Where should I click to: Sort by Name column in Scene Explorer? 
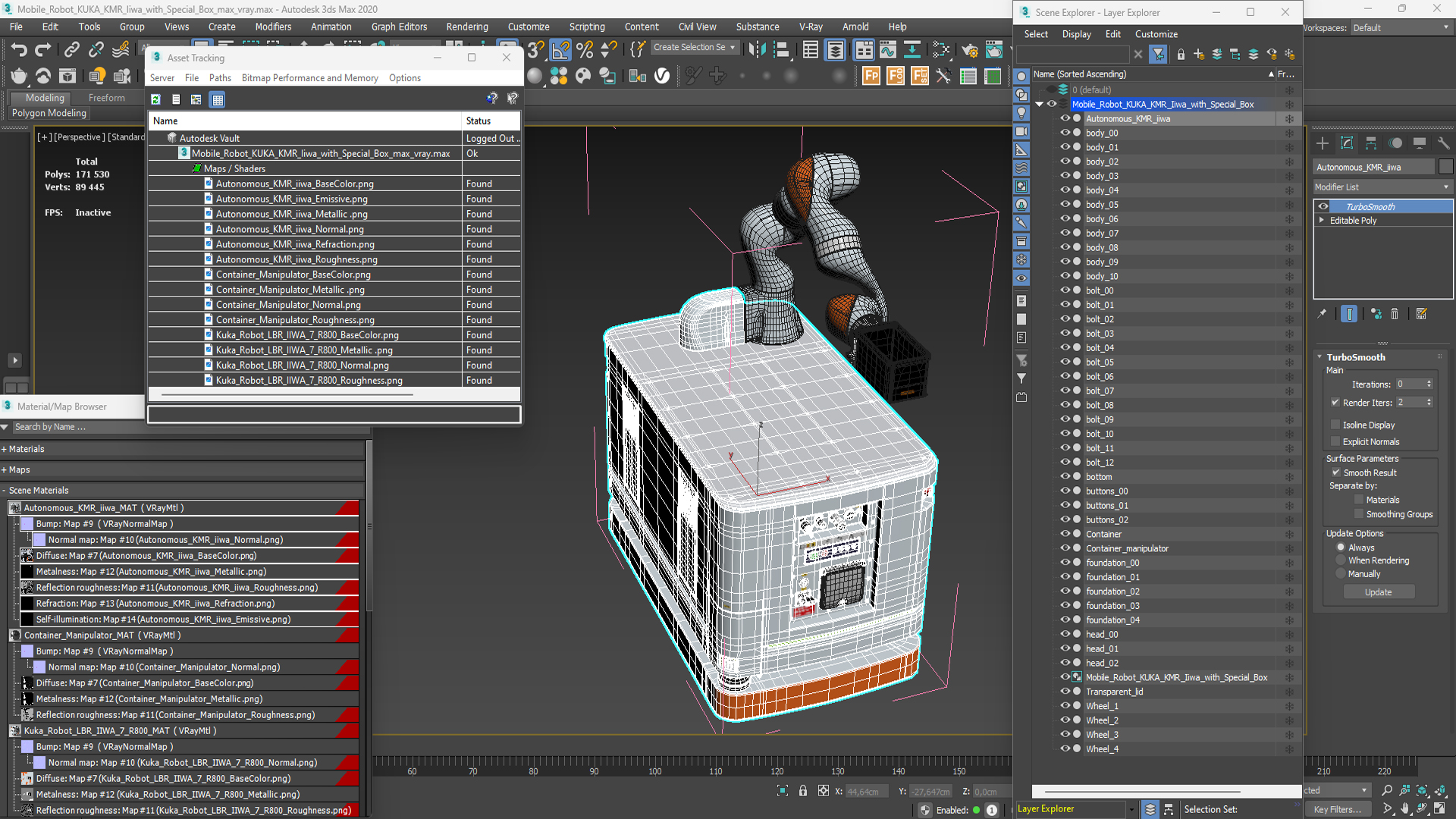[1155, 74]
